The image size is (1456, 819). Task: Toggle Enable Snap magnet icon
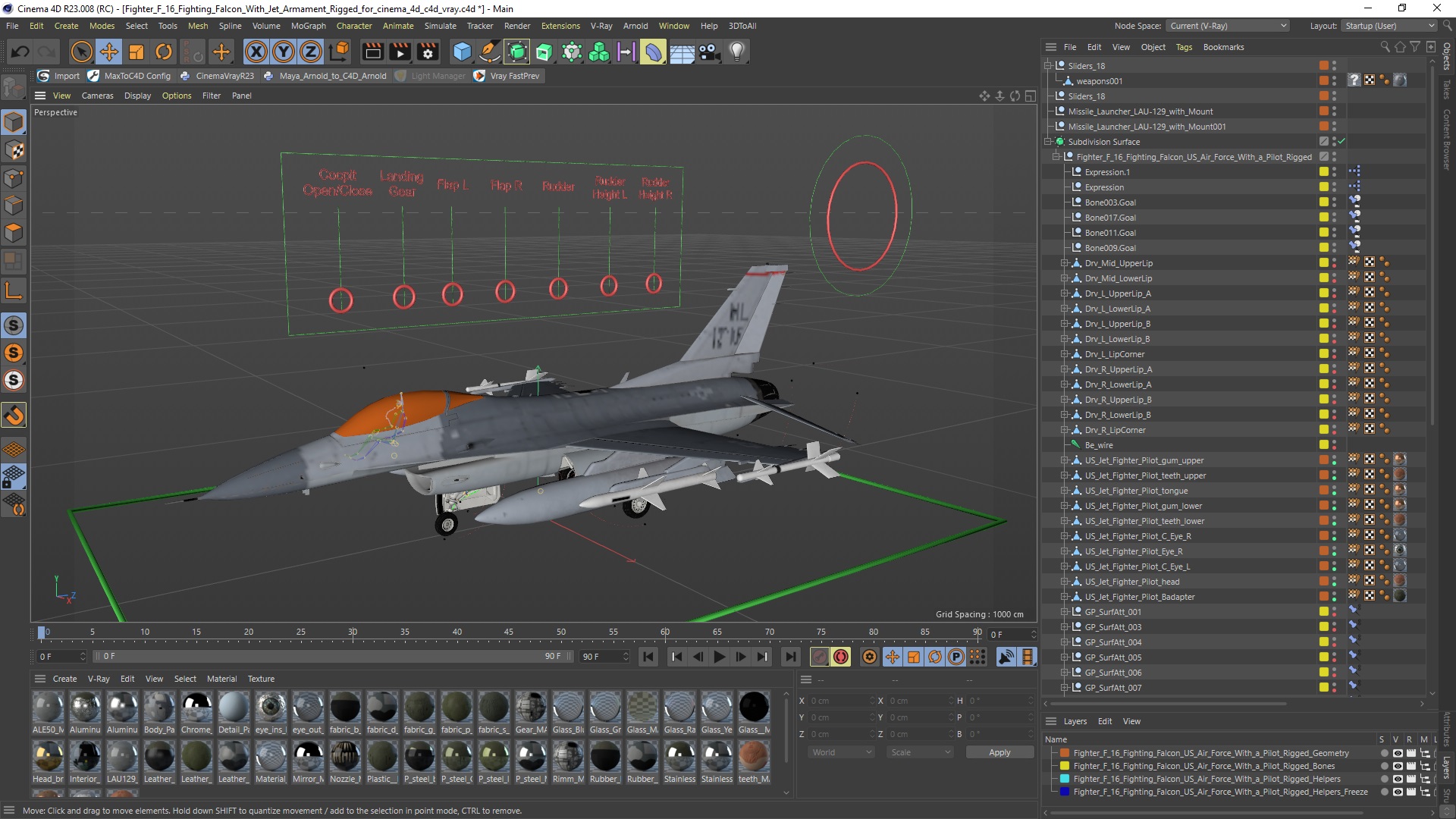(14, 416)
